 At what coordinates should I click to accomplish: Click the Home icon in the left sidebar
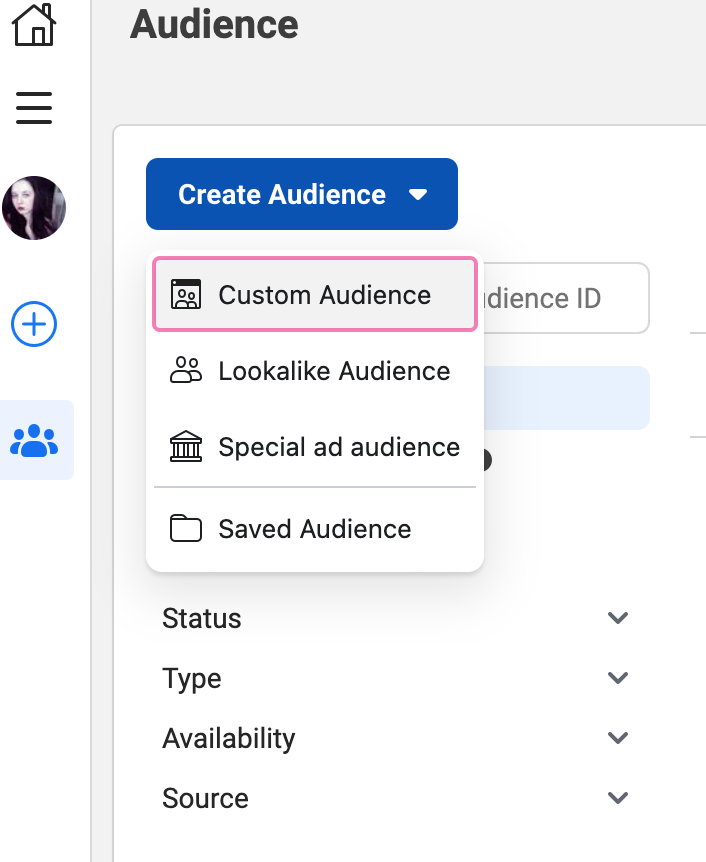(33, 22)
